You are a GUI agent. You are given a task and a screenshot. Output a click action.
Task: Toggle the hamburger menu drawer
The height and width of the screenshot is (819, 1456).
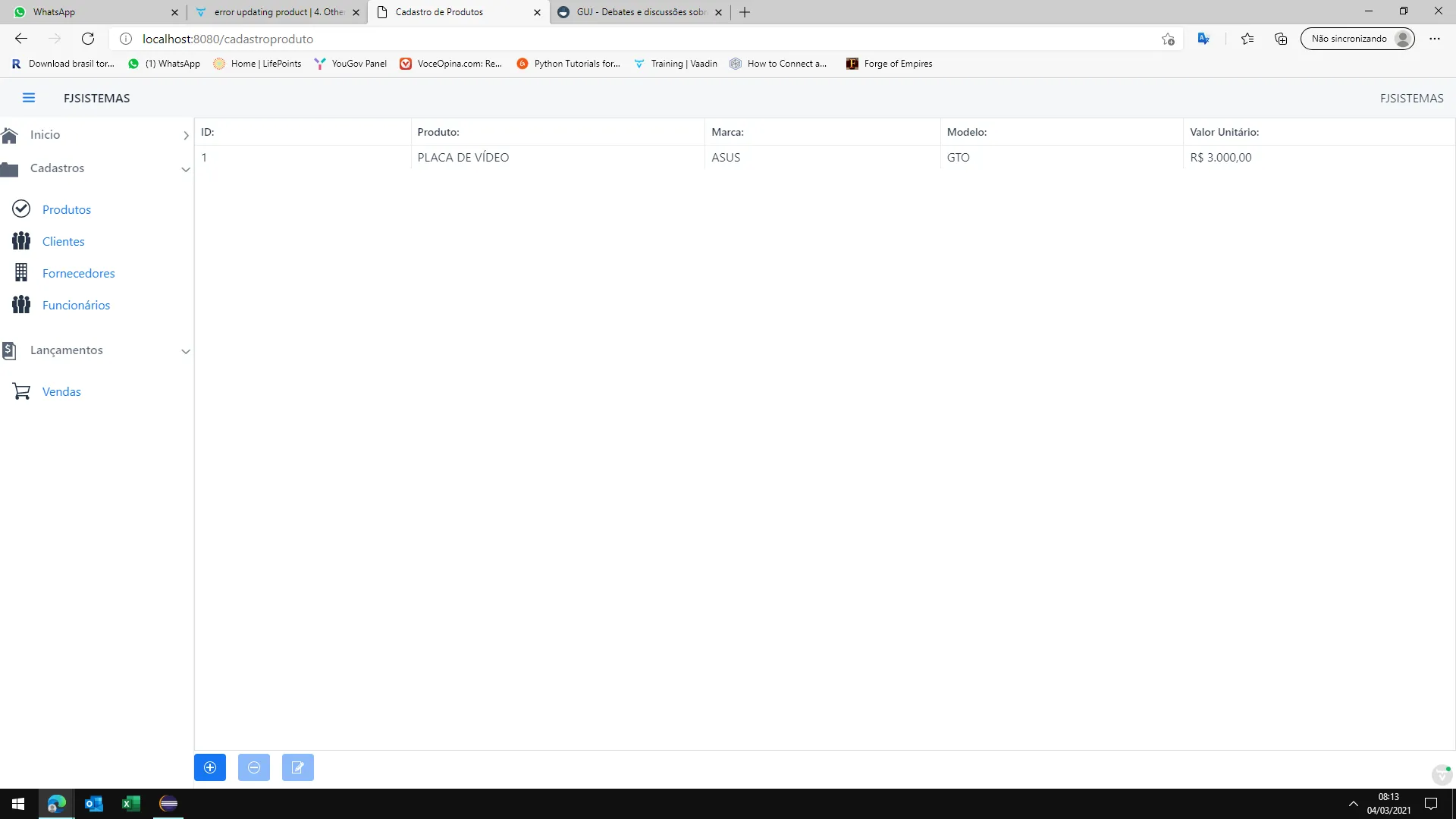click(x=29, y=98)
